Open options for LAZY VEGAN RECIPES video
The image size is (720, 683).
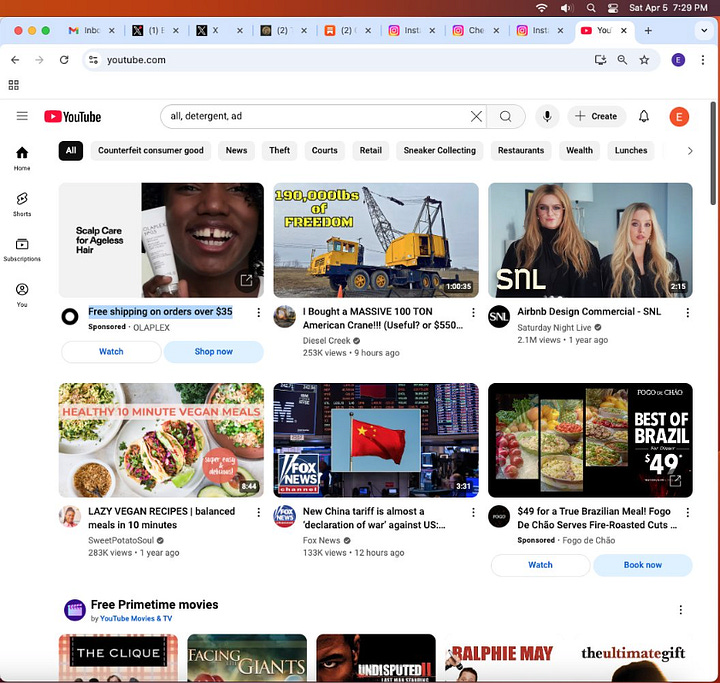tap(259, 512)
